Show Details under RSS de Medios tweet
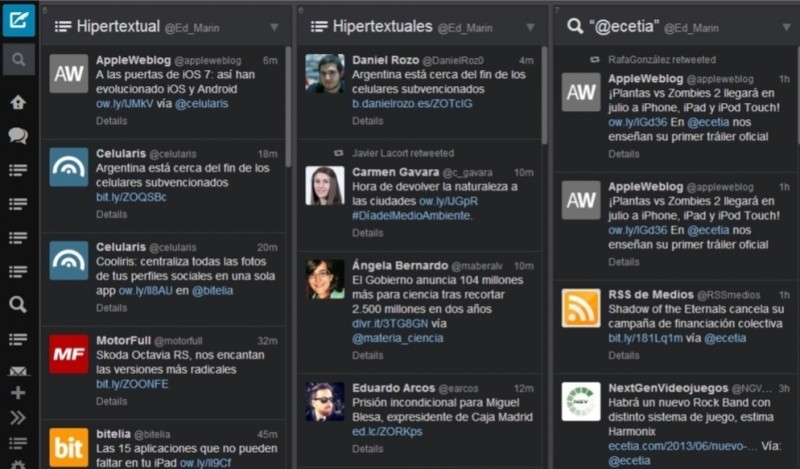The height and width of the screenshot is (469, 800). point(623,355)
